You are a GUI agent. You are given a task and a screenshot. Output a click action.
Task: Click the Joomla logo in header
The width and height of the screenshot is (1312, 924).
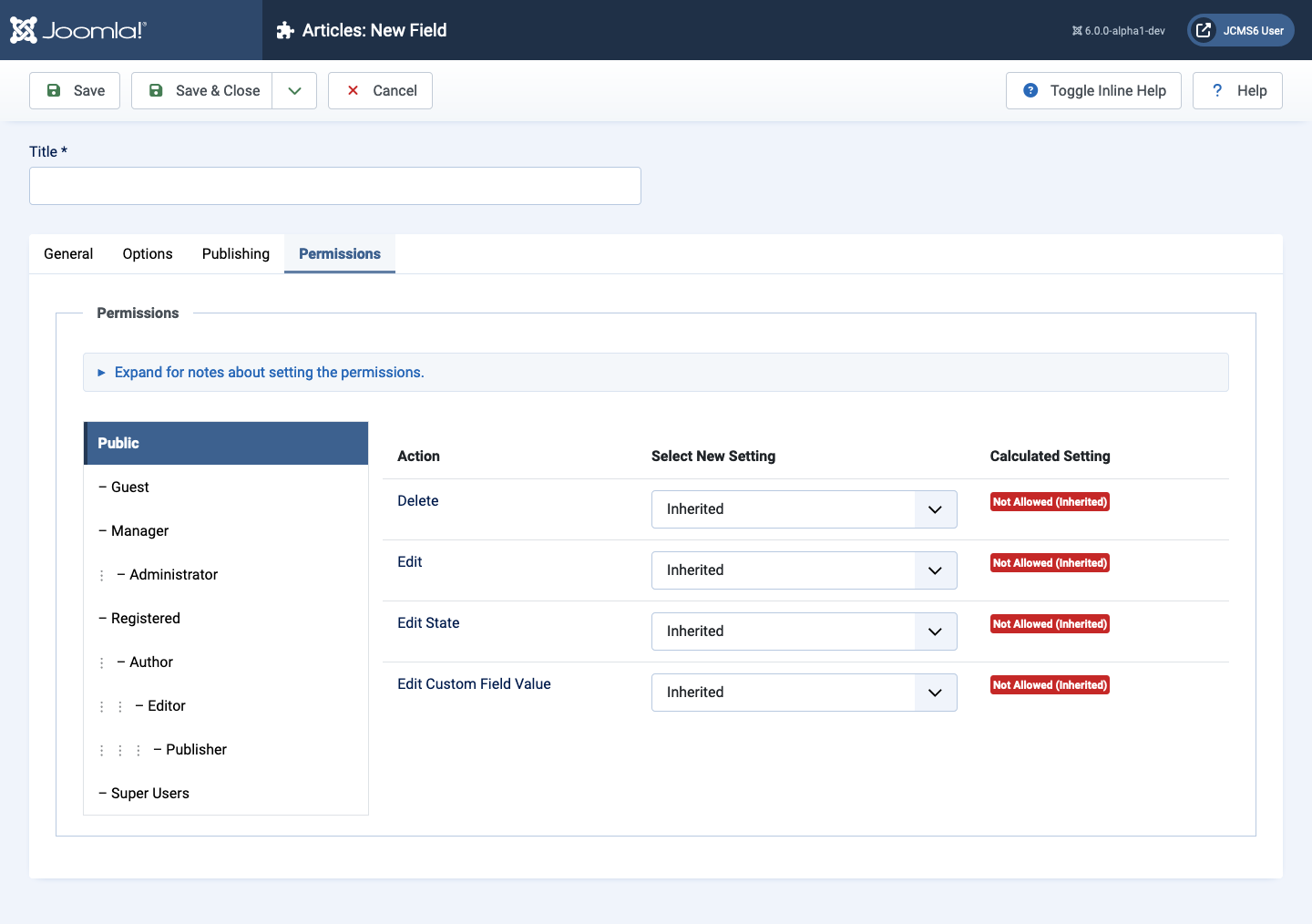pos(78,30)
